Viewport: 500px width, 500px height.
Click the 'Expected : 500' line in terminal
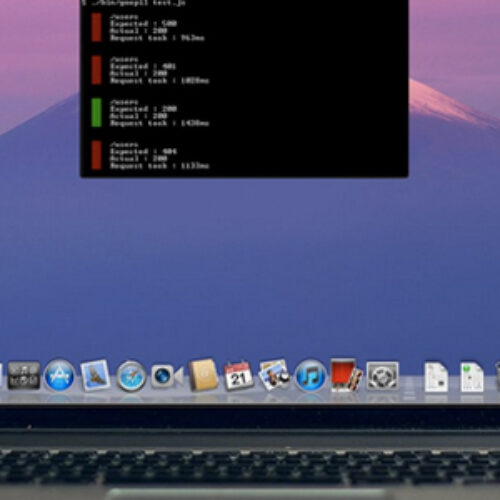143,24
